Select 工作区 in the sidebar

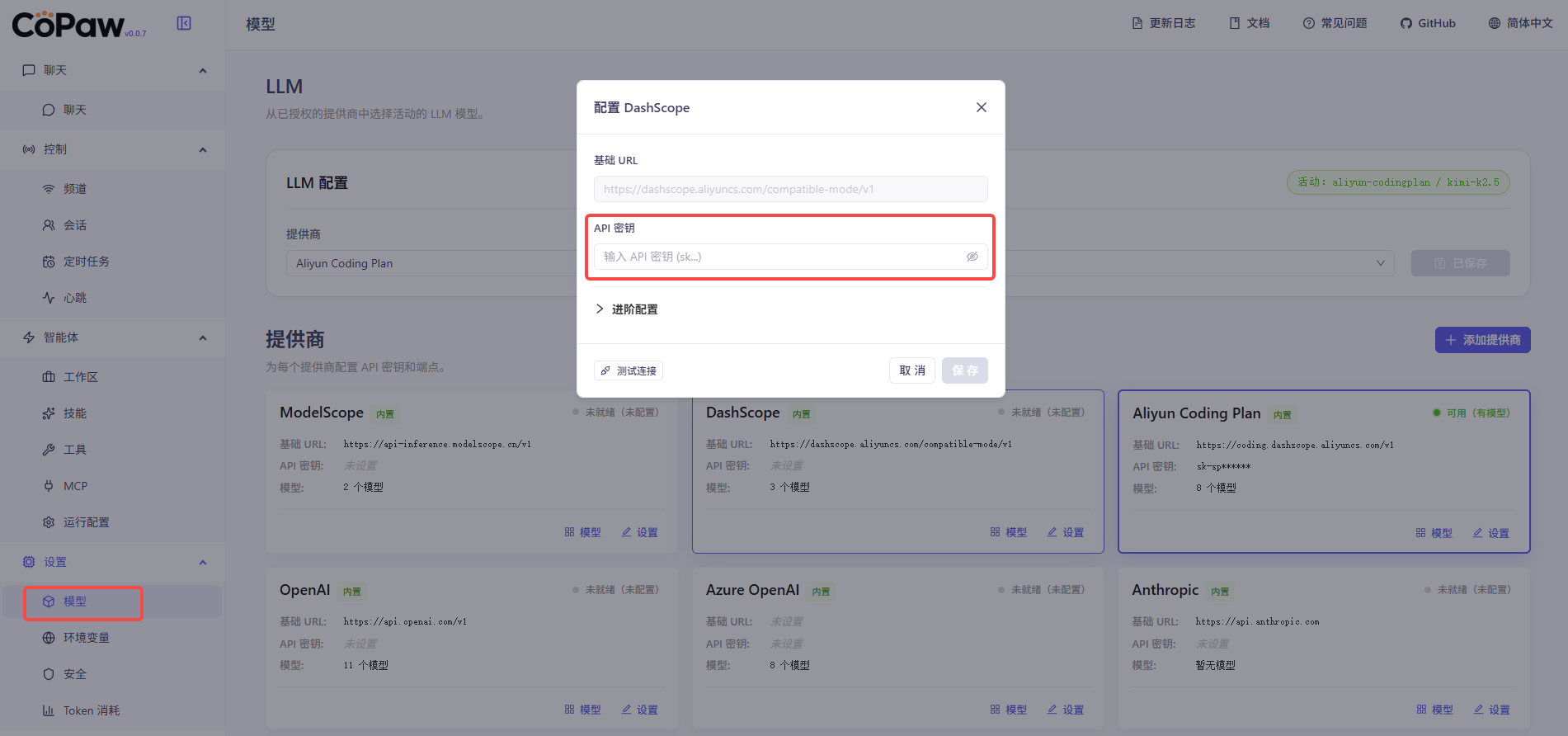pos(112,377)
